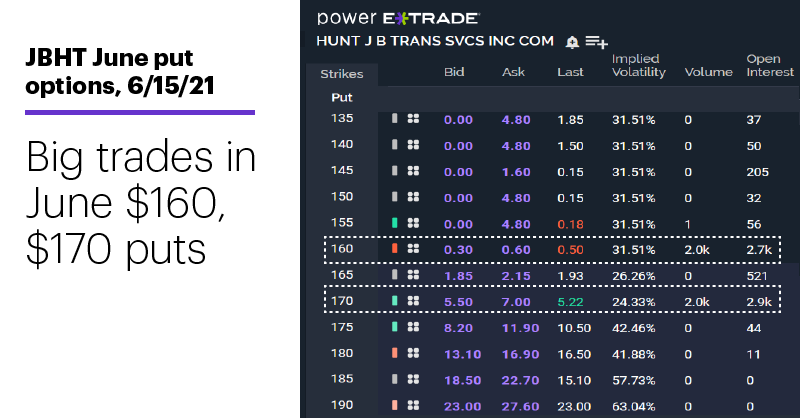Click the alert bell icon beside HUNT J B TRANS
Viewport: 800px width, 418px height.
pos(572,42)
